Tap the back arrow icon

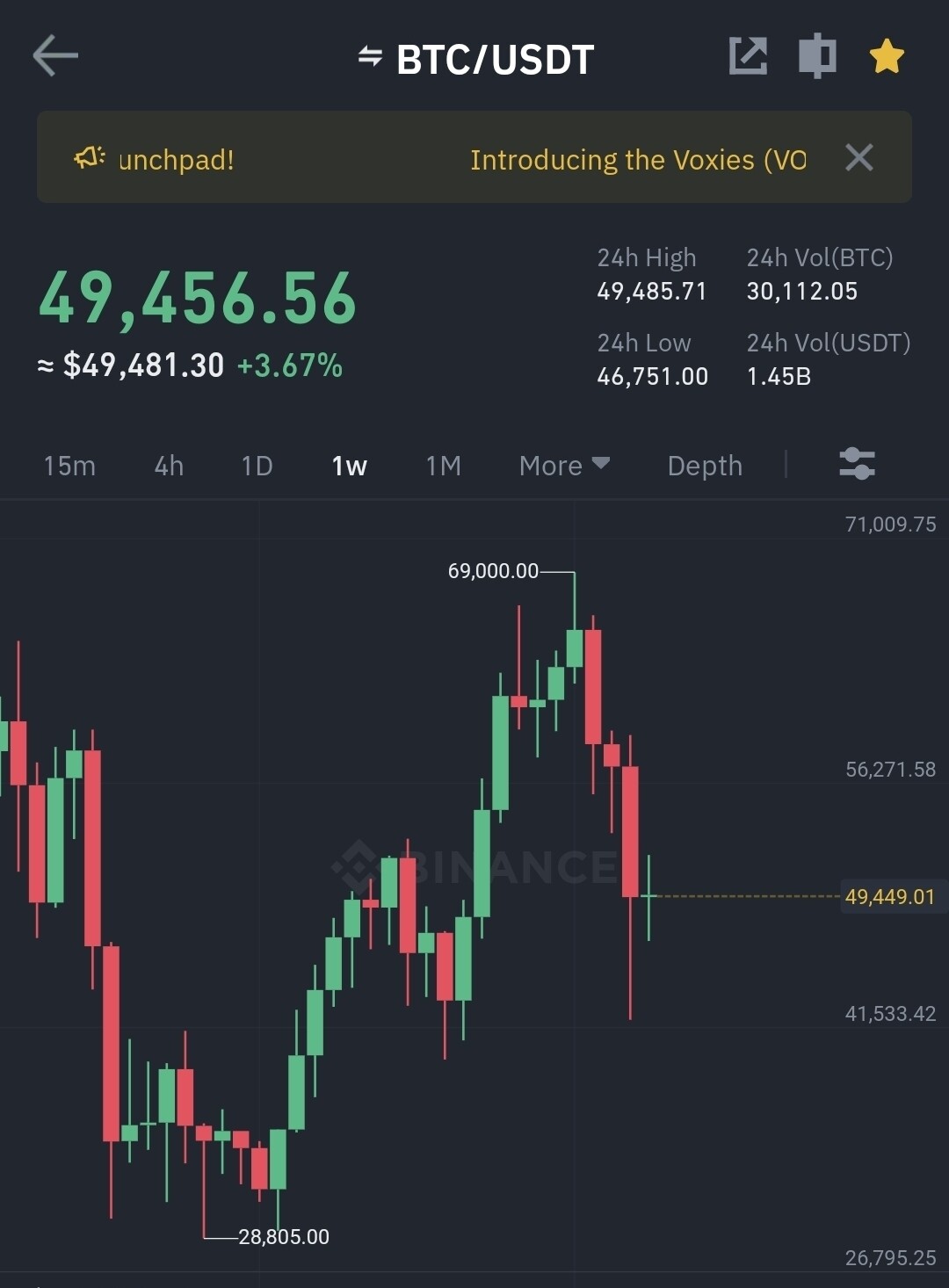[55, 57]
